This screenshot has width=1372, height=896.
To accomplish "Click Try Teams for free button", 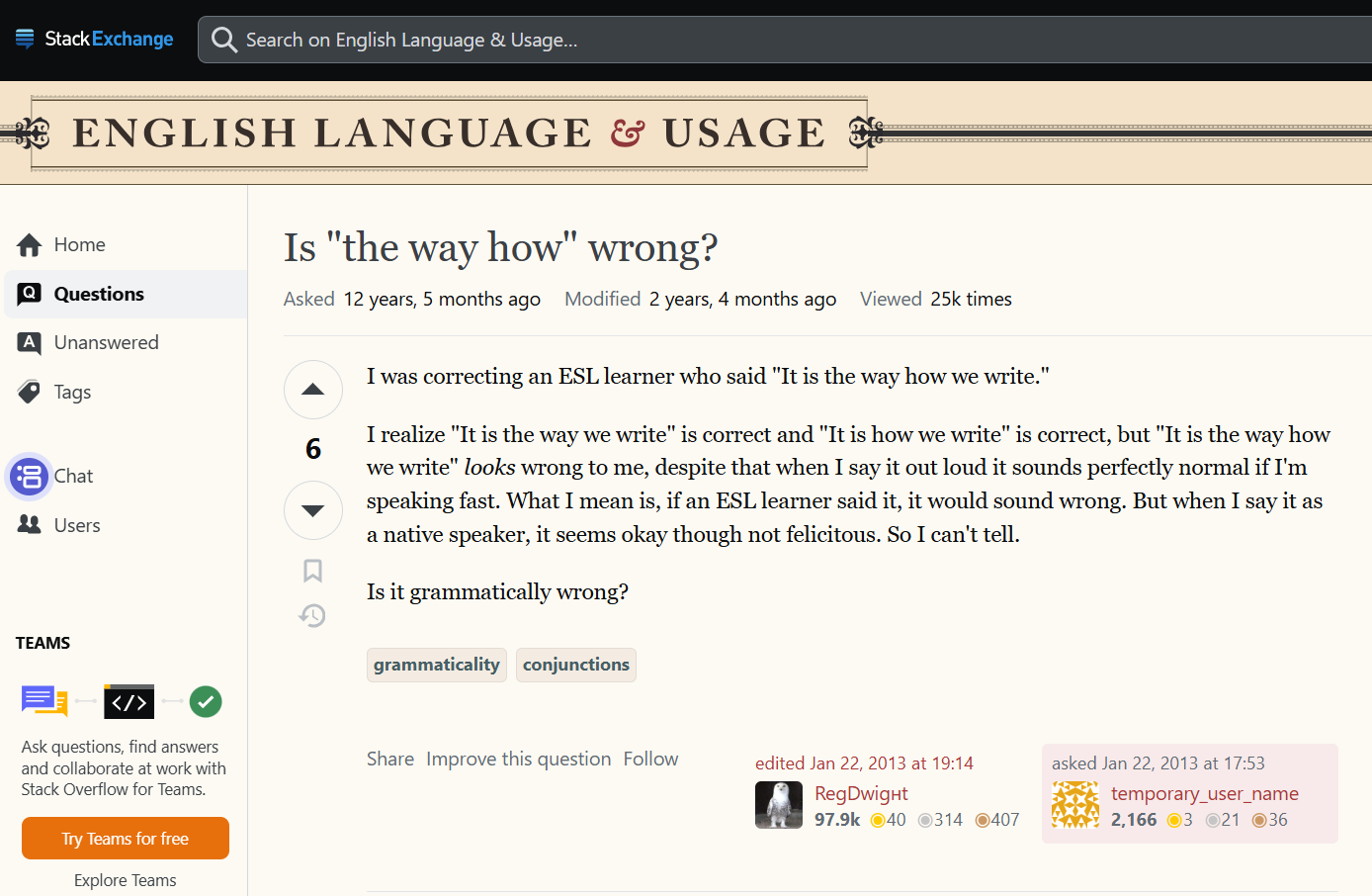I will coord(126,839).
